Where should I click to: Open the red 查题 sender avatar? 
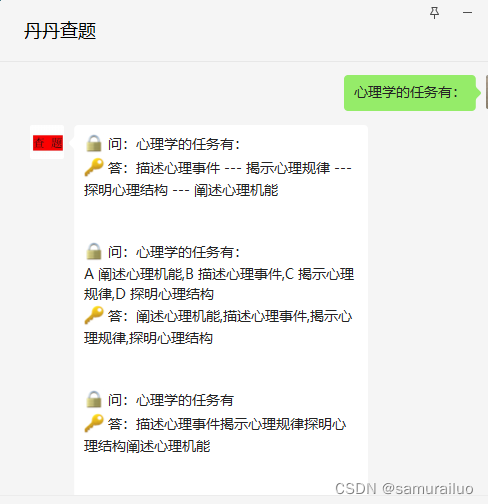pyautogui.click(x=47, y=142)
